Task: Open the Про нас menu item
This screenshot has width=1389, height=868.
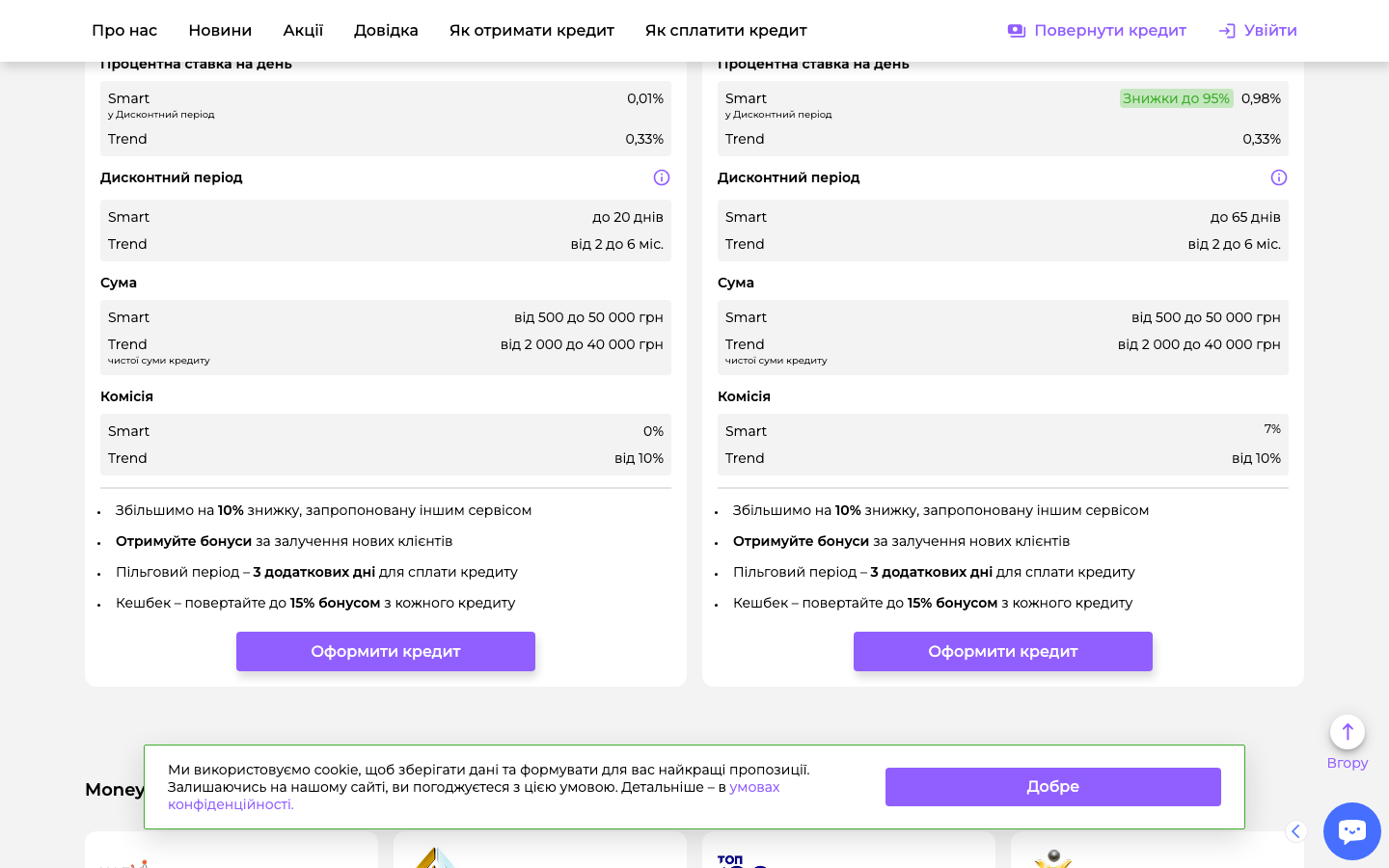Action: click(124, 31)
